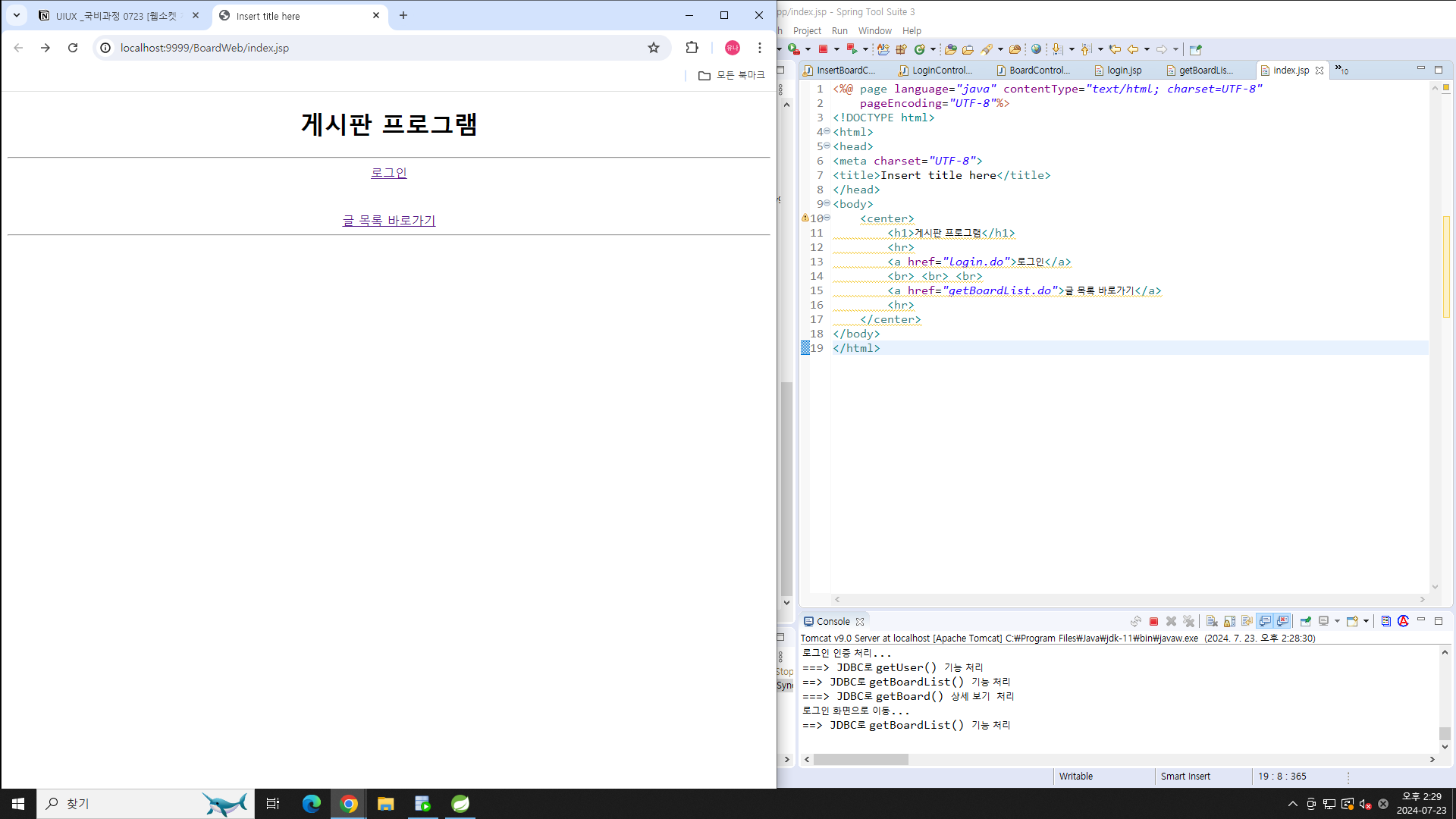The height and width of the screenshot is (819, 1456).
Task: Bookmark this page with star icon
Action: tap(654, 48)
